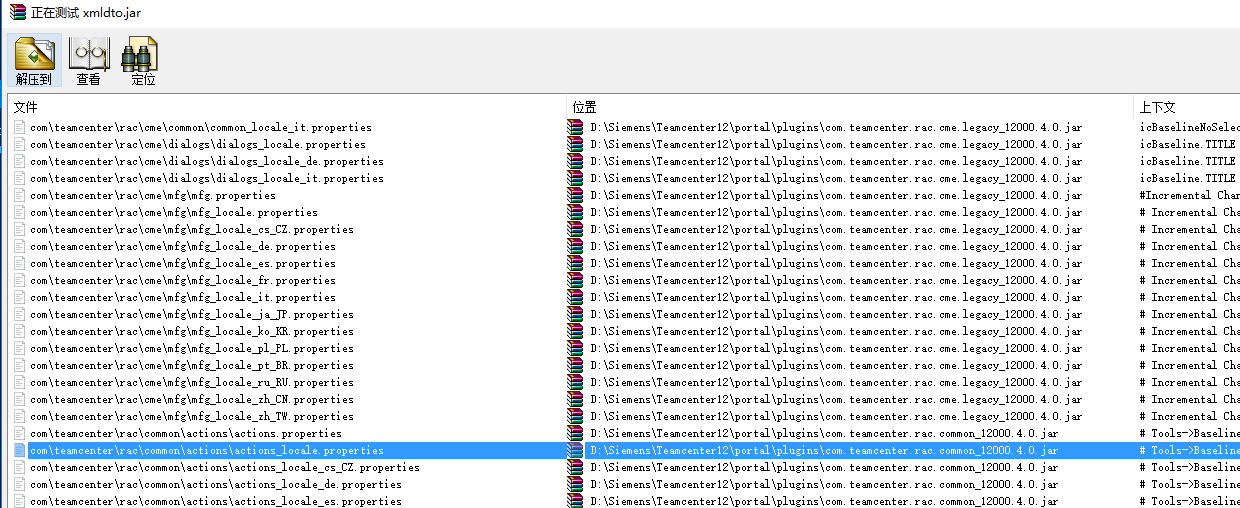Click archive icon in mfg_locale_fr.properties row
The height and width of the screenshot is (508, 1240).
point(575,280)
